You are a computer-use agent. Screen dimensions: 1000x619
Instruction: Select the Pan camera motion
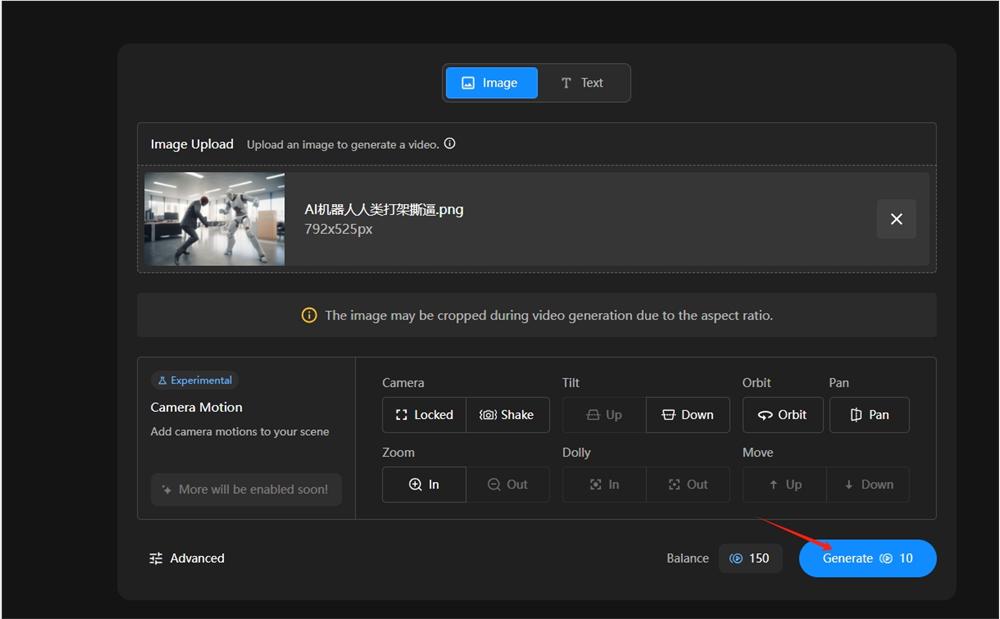click(869, 414)
